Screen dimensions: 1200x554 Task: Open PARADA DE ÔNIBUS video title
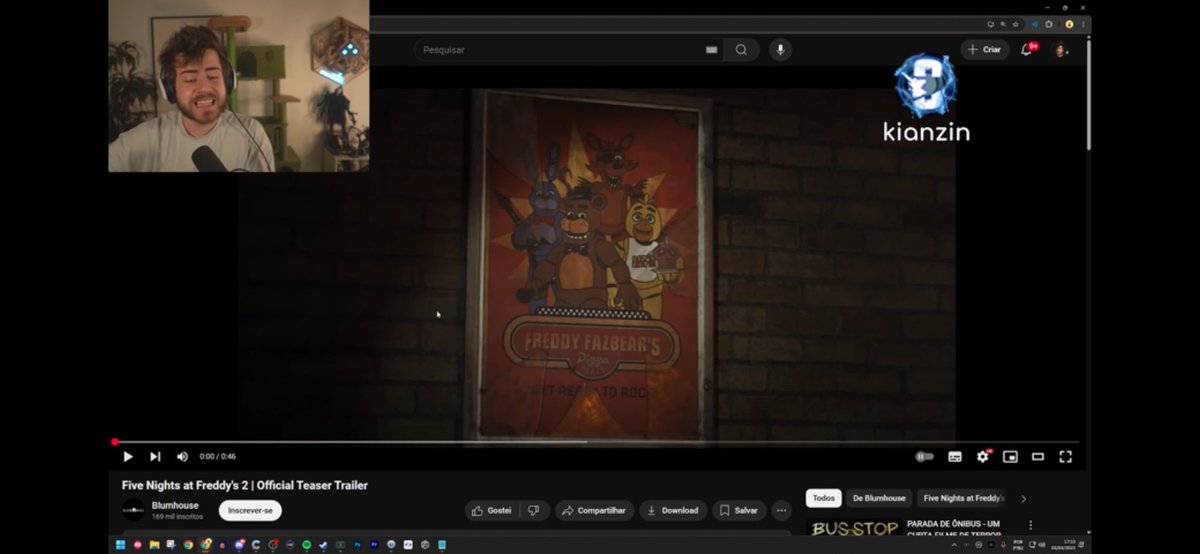point(954,527)
